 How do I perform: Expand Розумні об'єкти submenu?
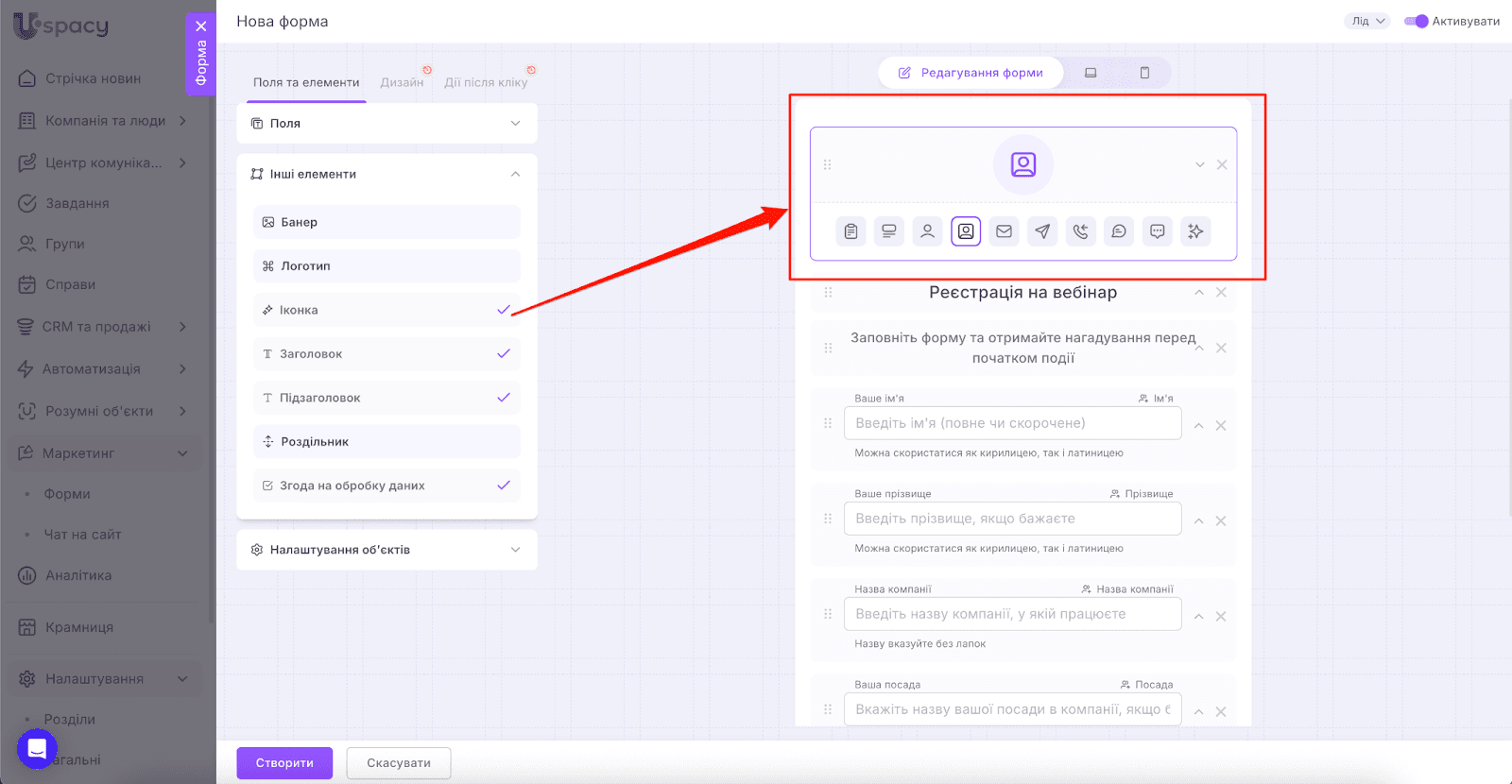click(182, 411)
